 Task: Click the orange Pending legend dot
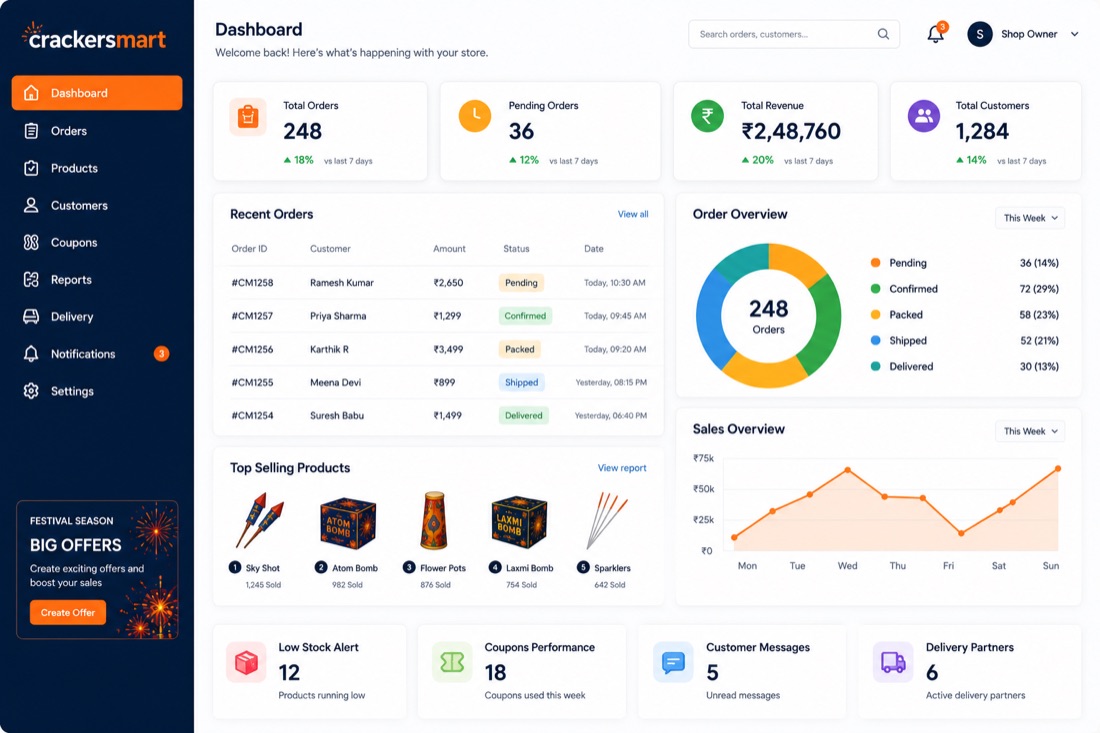click(876, 262)
